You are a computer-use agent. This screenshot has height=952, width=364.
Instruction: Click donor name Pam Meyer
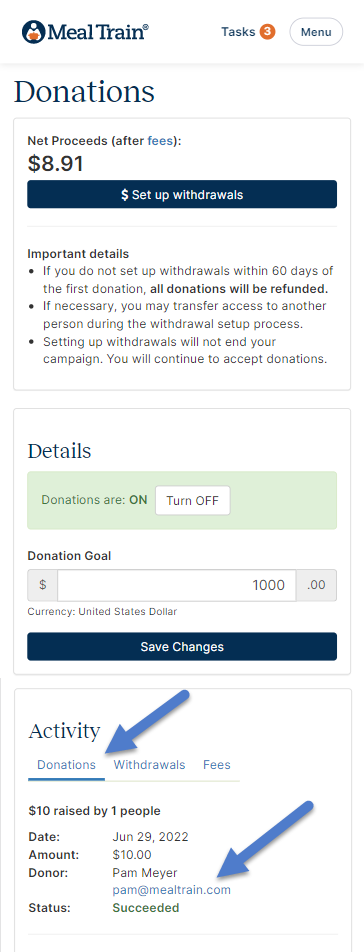(144, 873)
